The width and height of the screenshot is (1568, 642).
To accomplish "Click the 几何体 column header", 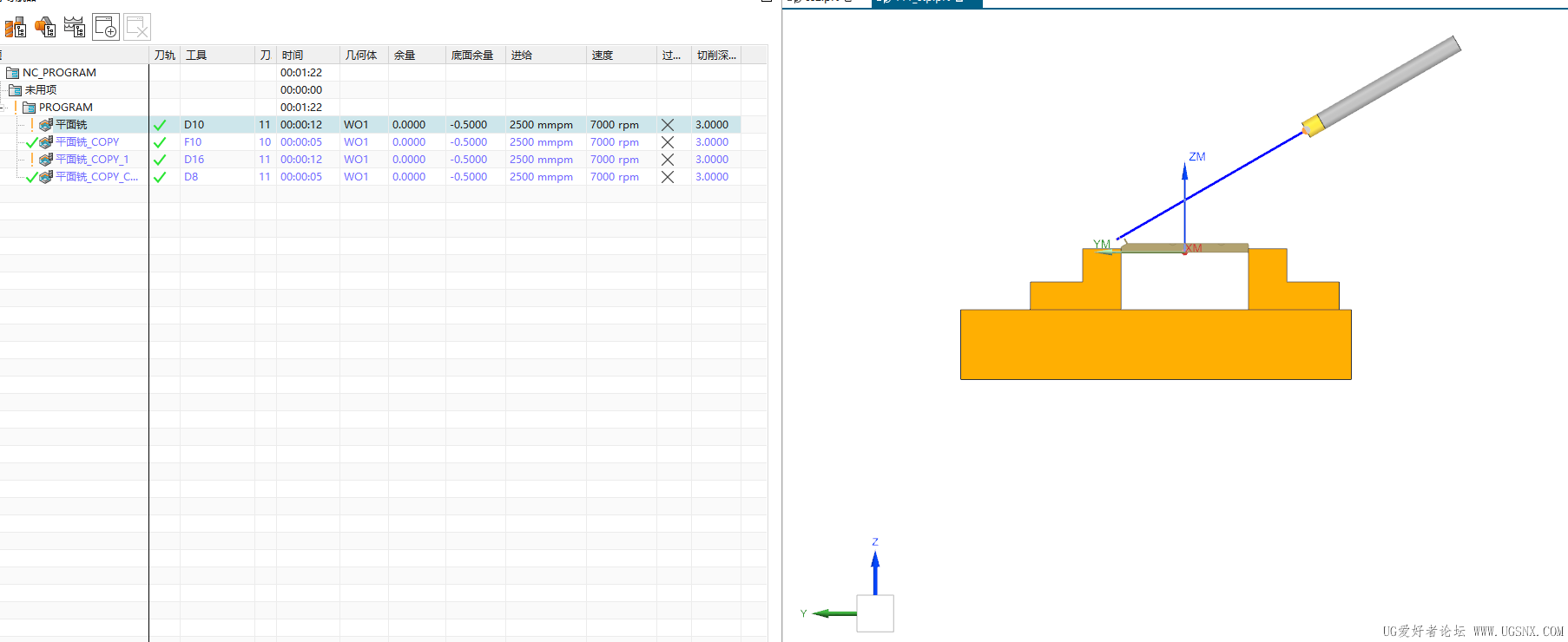I will [364, 55].
